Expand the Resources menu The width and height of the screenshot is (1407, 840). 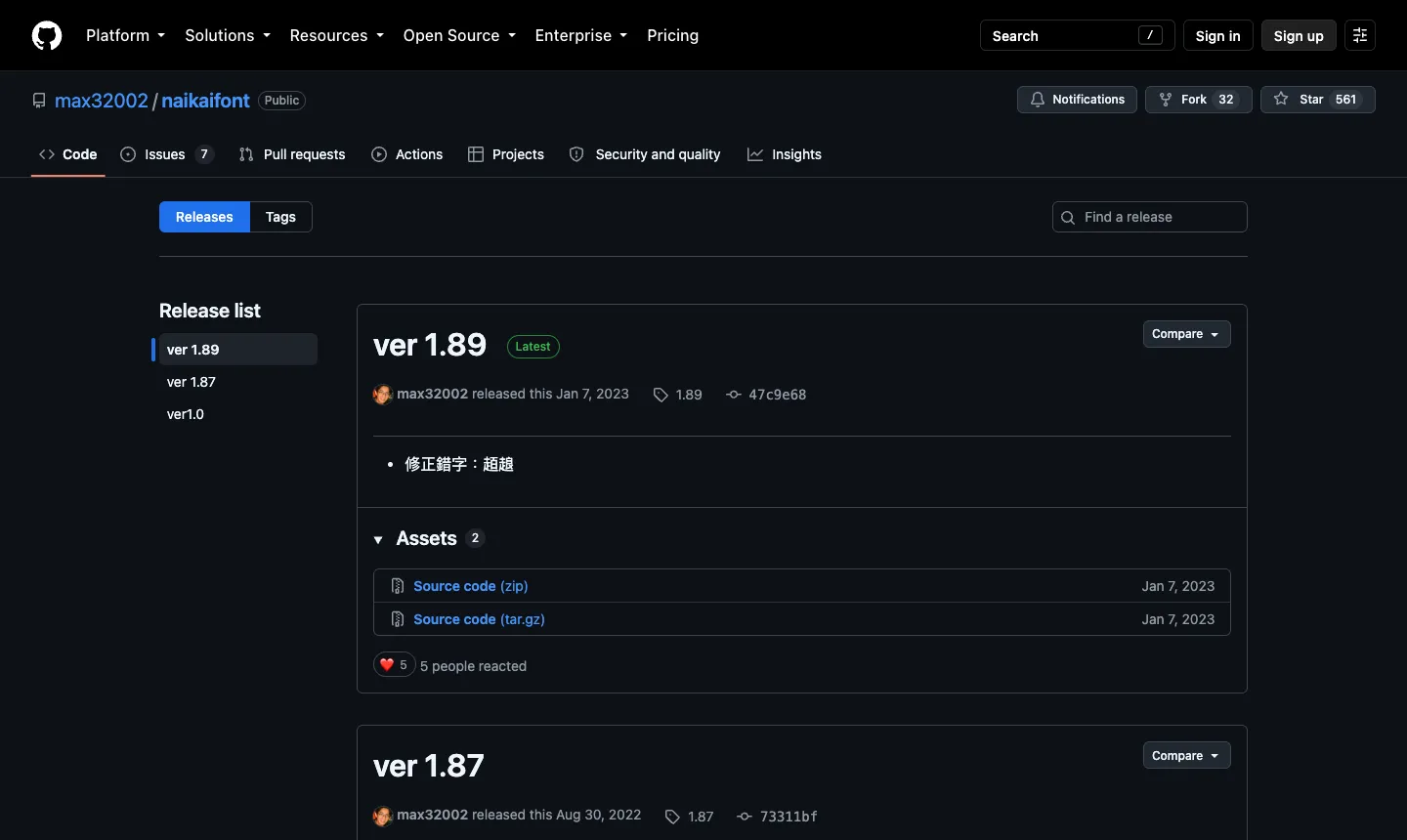[337, 35]
